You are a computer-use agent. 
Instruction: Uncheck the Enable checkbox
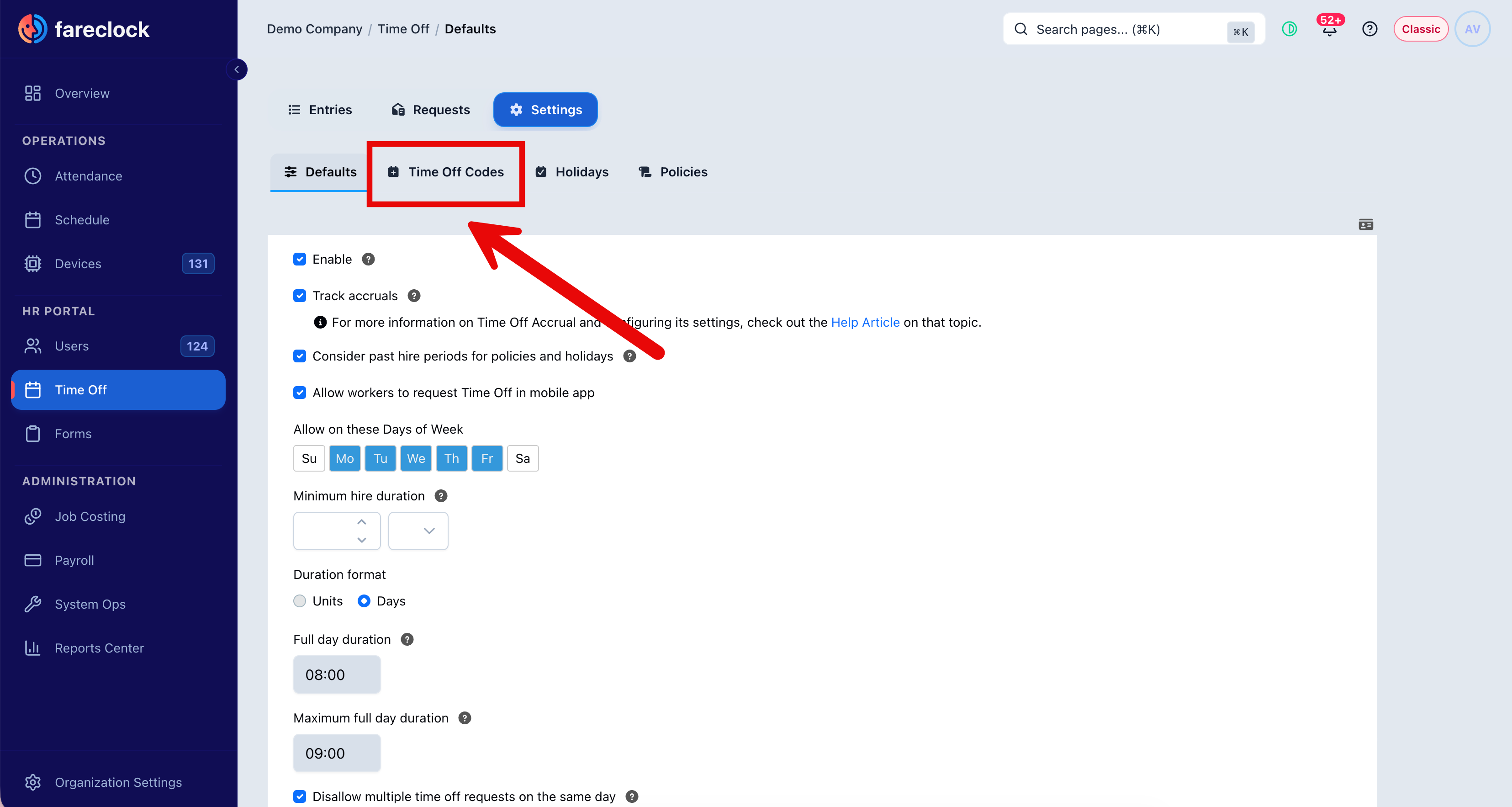pos(299,259)
